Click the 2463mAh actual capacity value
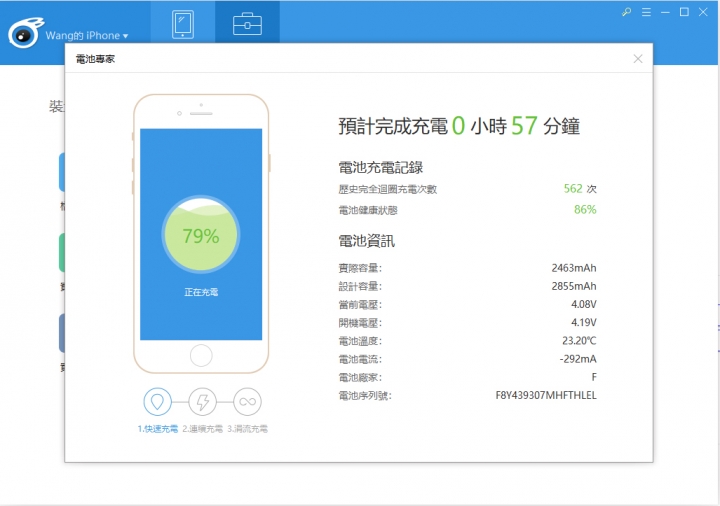This screenshot has width=720, height=506. pyautogui.click(x=574, y=268)
